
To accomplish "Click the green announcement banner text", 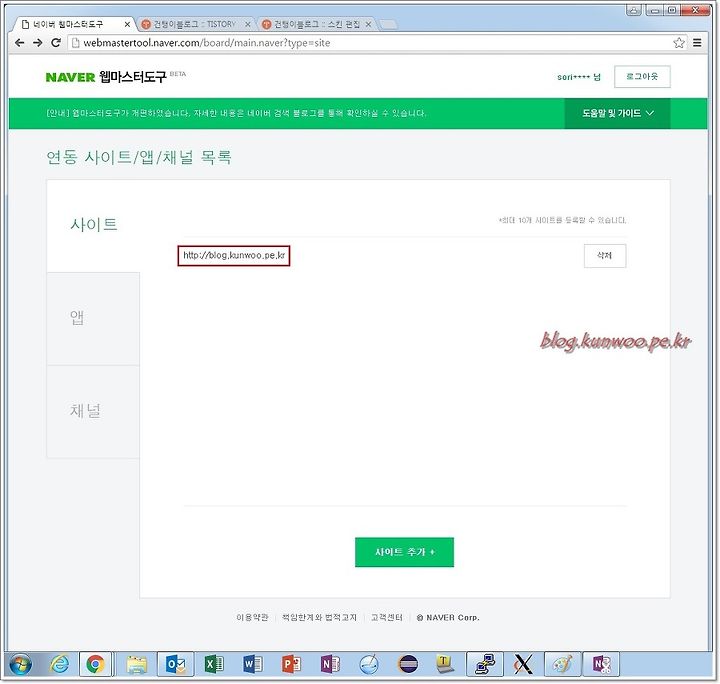I will click(236, 113).
